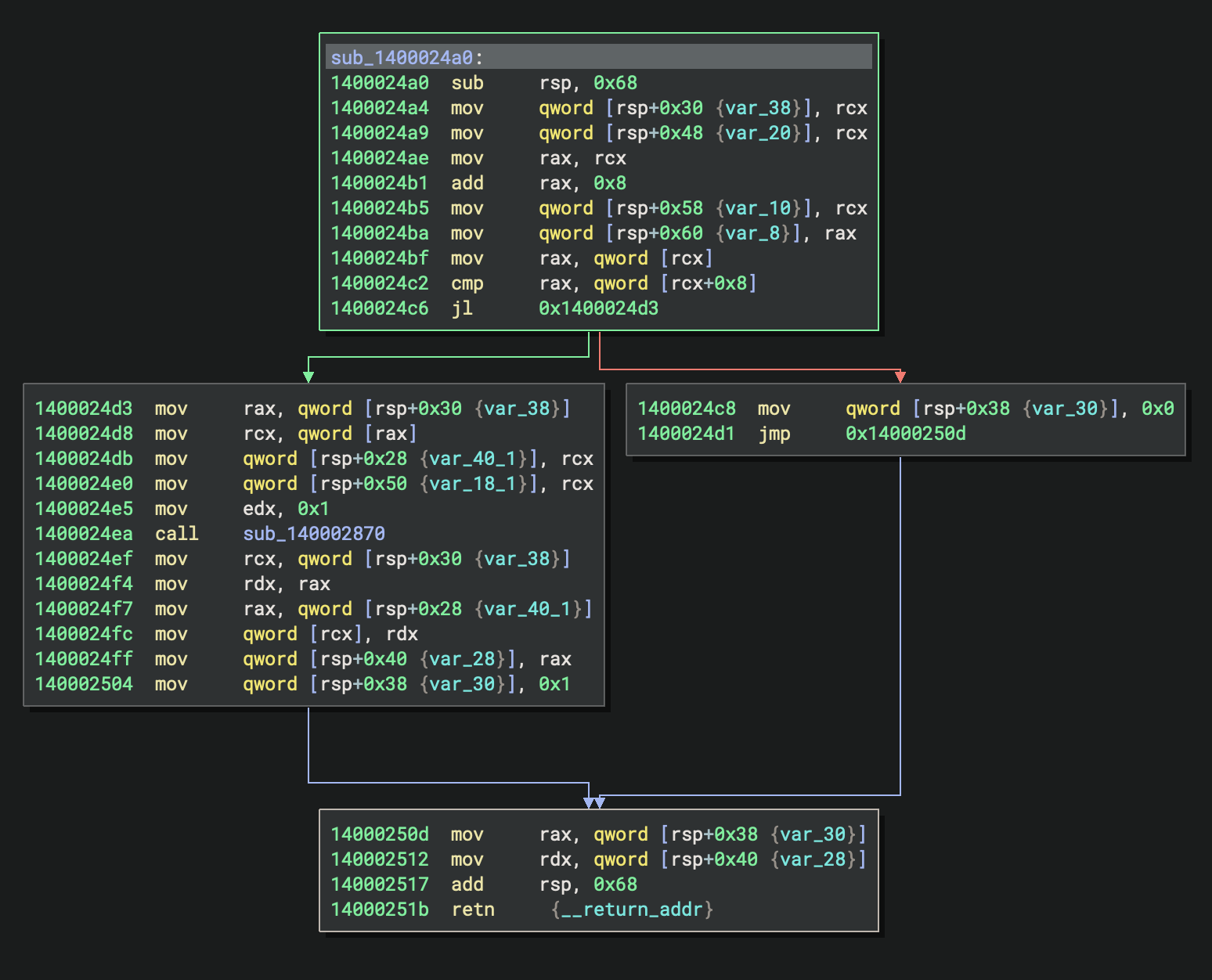Select the jl instruction mnemonic
This screenshot has height=980, width=1212.
click(462, 308)
